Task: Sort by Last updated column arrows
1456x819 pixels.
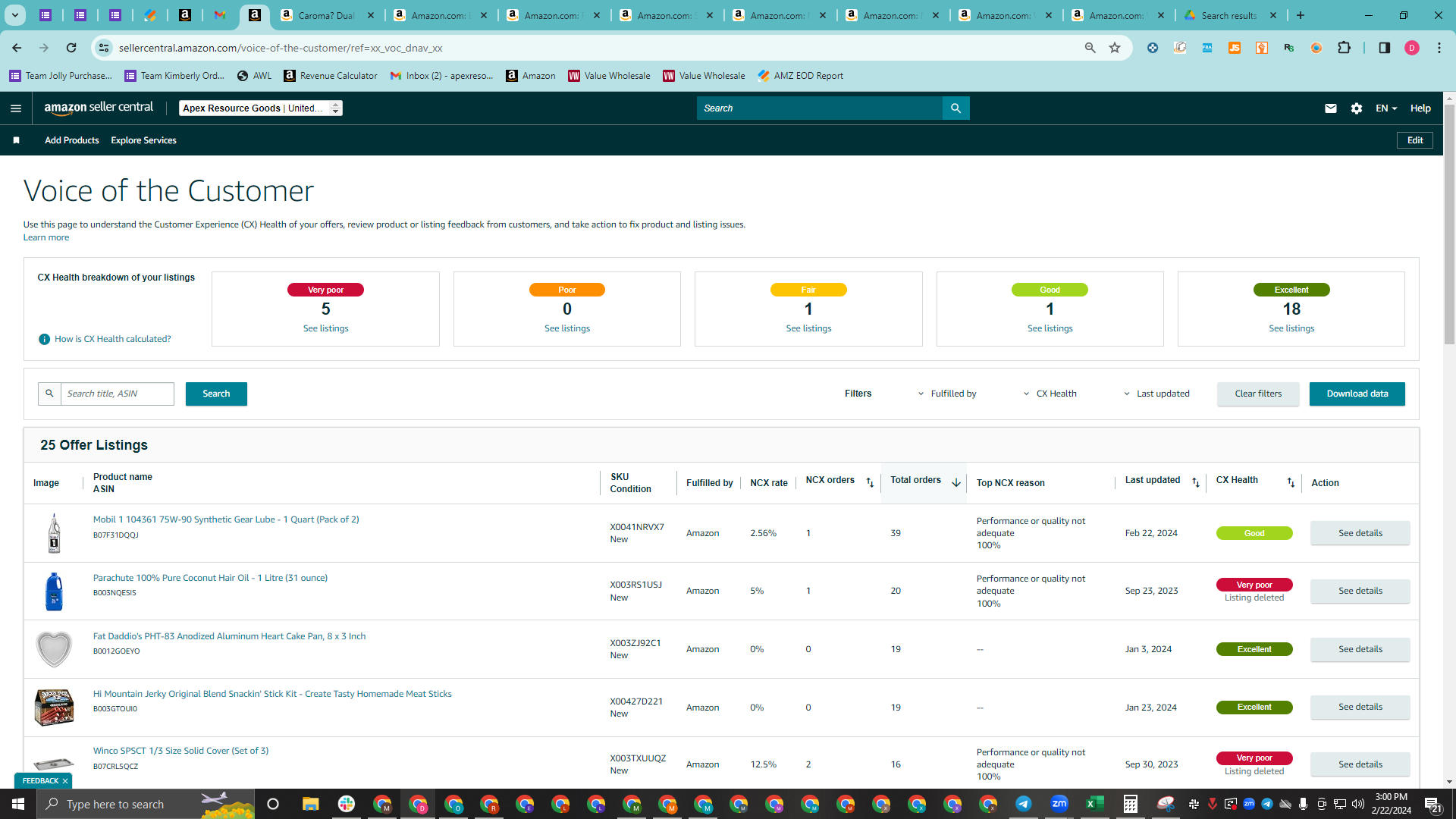Action: coord(1196,482)
